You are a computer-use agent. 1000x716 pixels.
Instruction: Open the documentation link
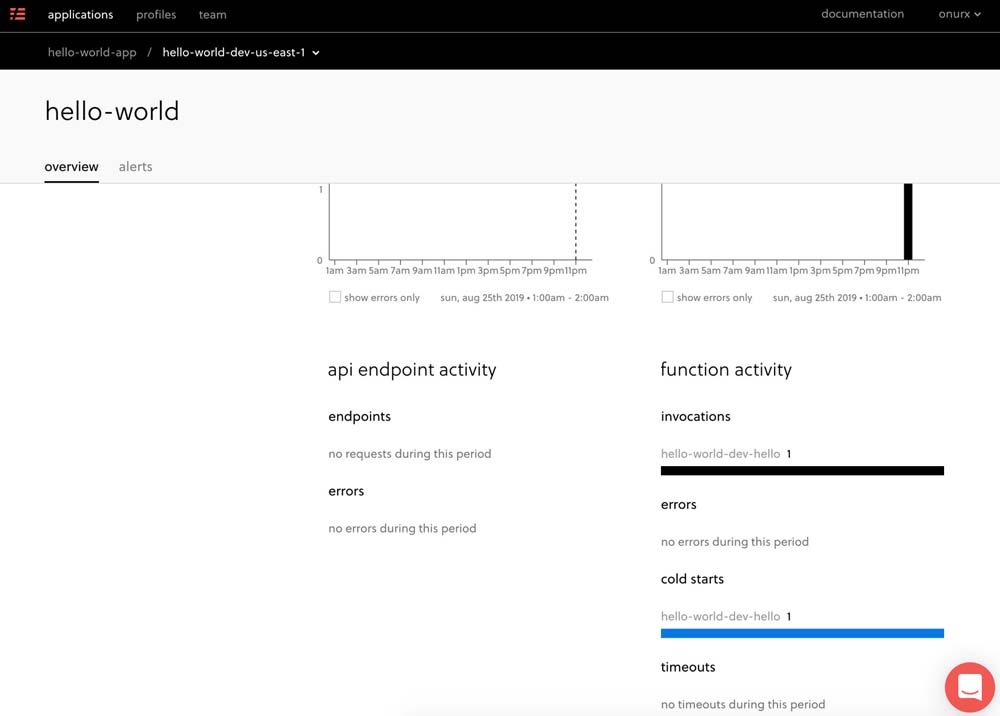862,14
